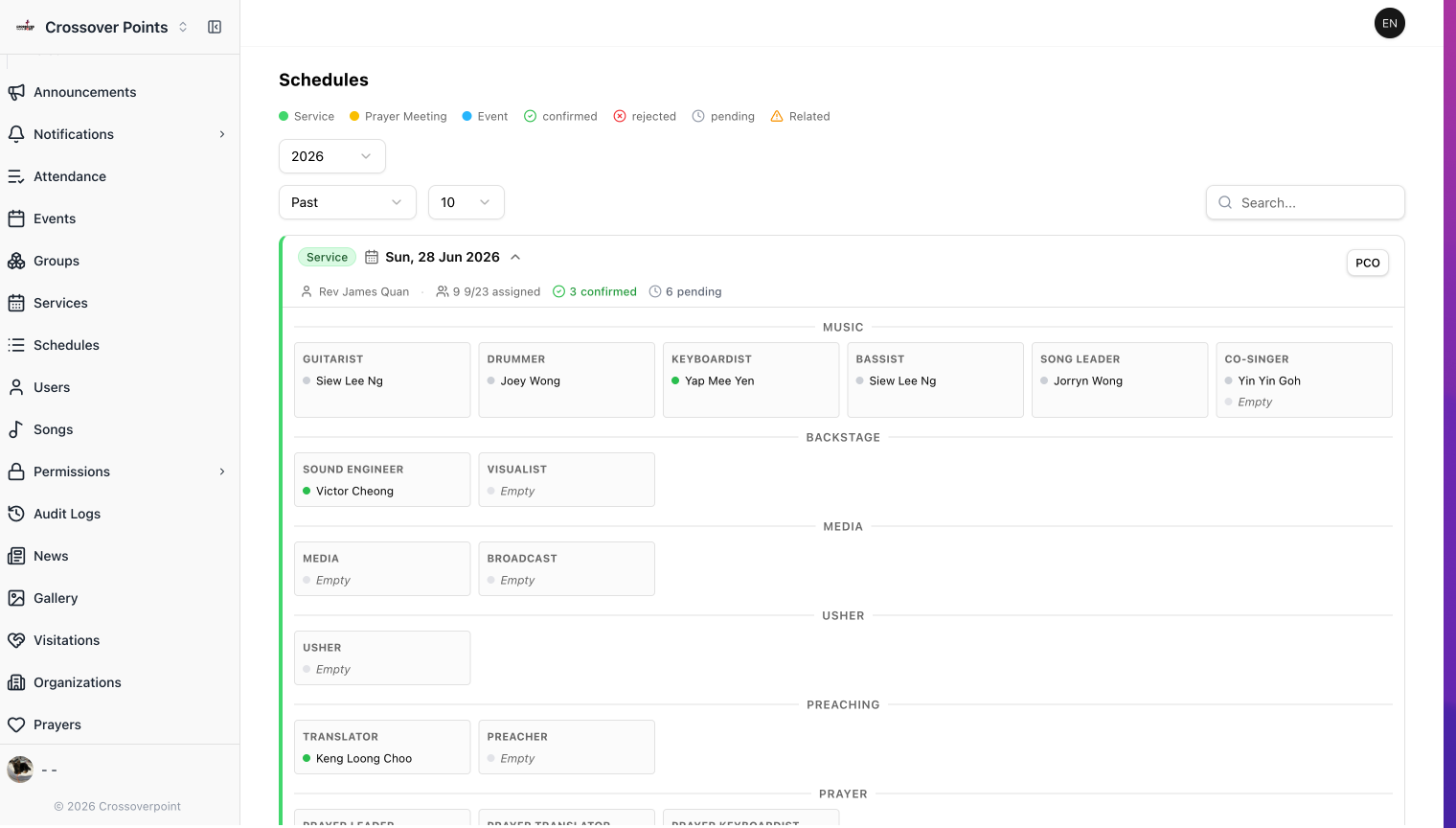Expand the Permissions submenu chevron

(x=222, y=471)
